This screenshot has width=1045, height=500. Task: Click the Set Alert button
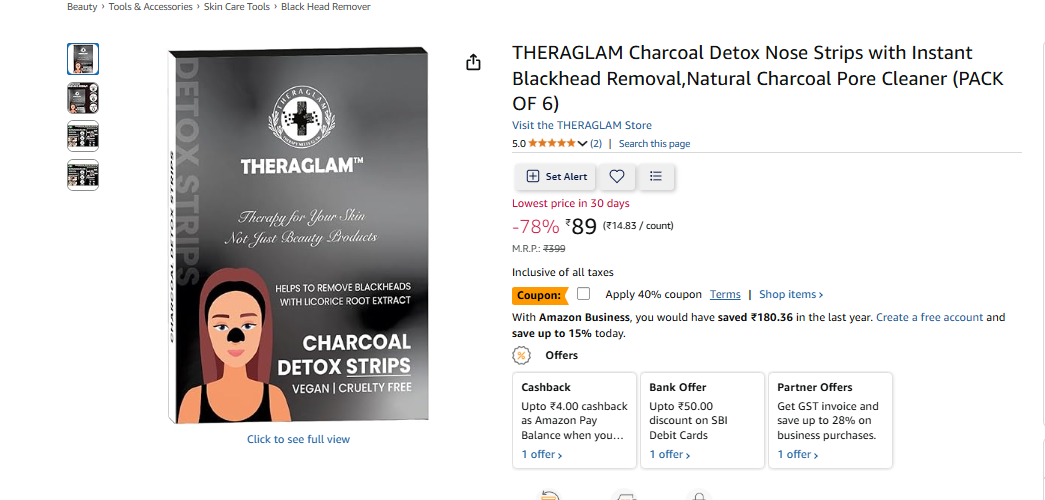(x=556, y=177)
